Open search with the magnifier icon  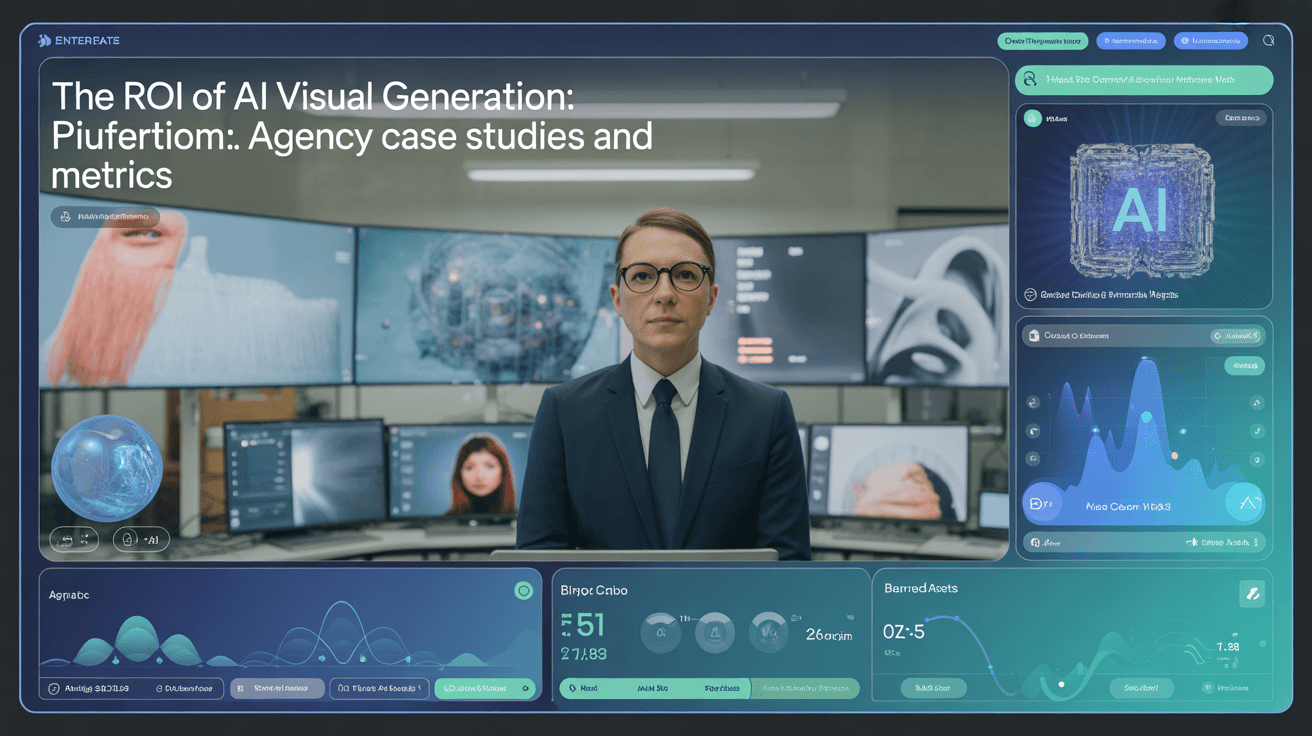[1268, 40]
